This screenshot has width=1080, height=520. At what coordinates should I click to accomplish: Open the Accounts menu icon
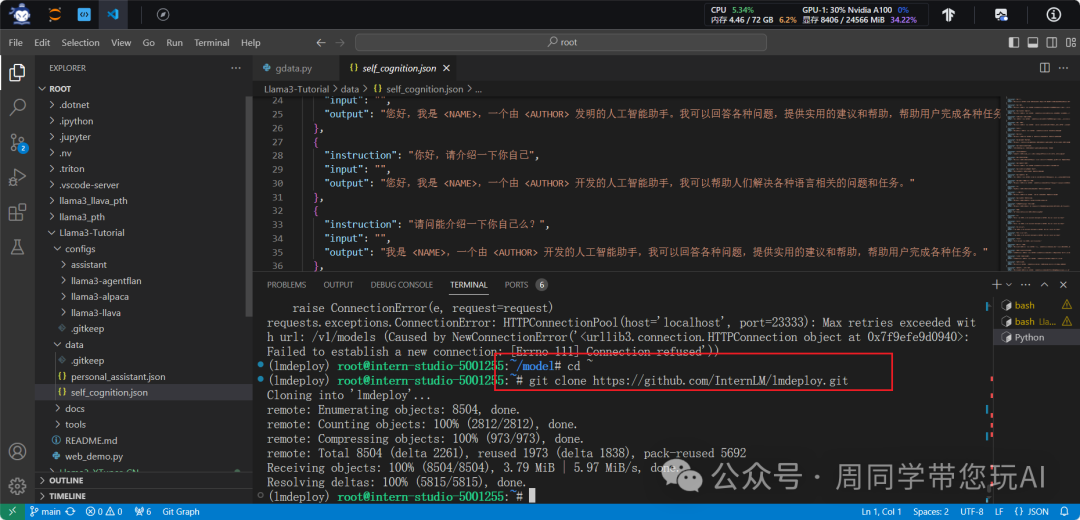(x=17, y=452)
